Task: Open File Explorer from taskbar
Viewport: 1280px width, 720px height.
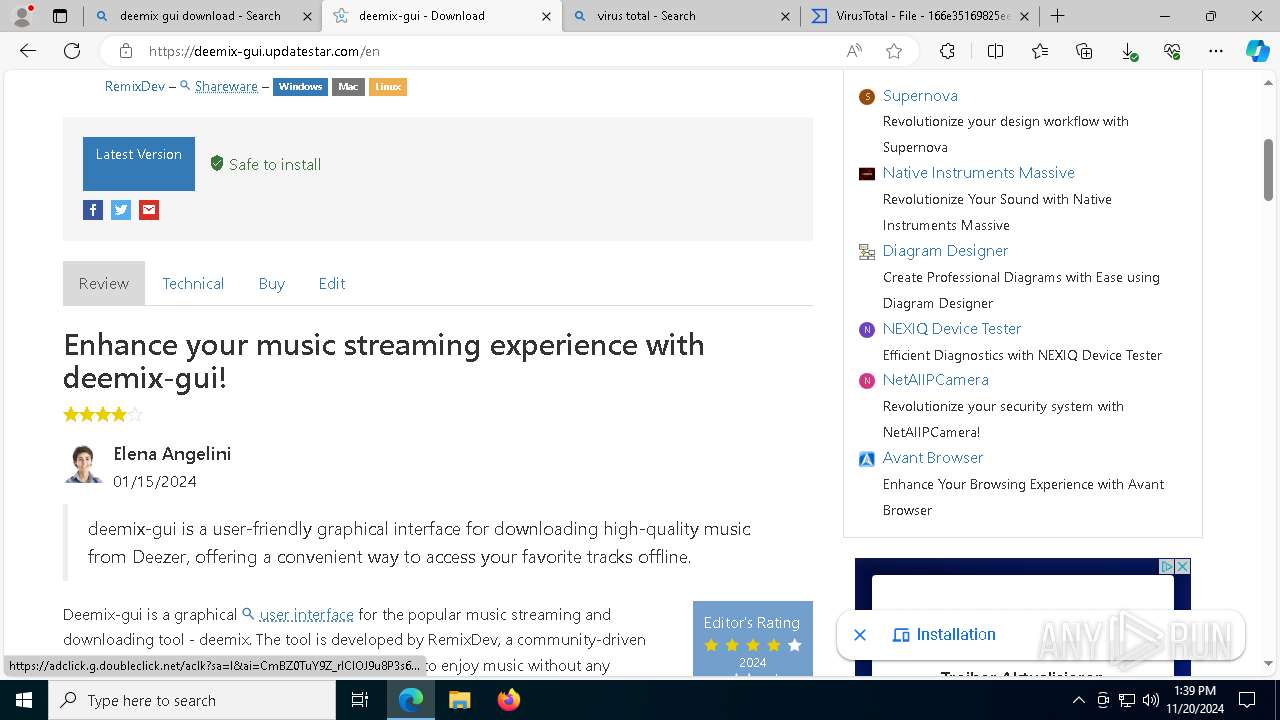Action: pyautogui.click(x=459, y=700)
